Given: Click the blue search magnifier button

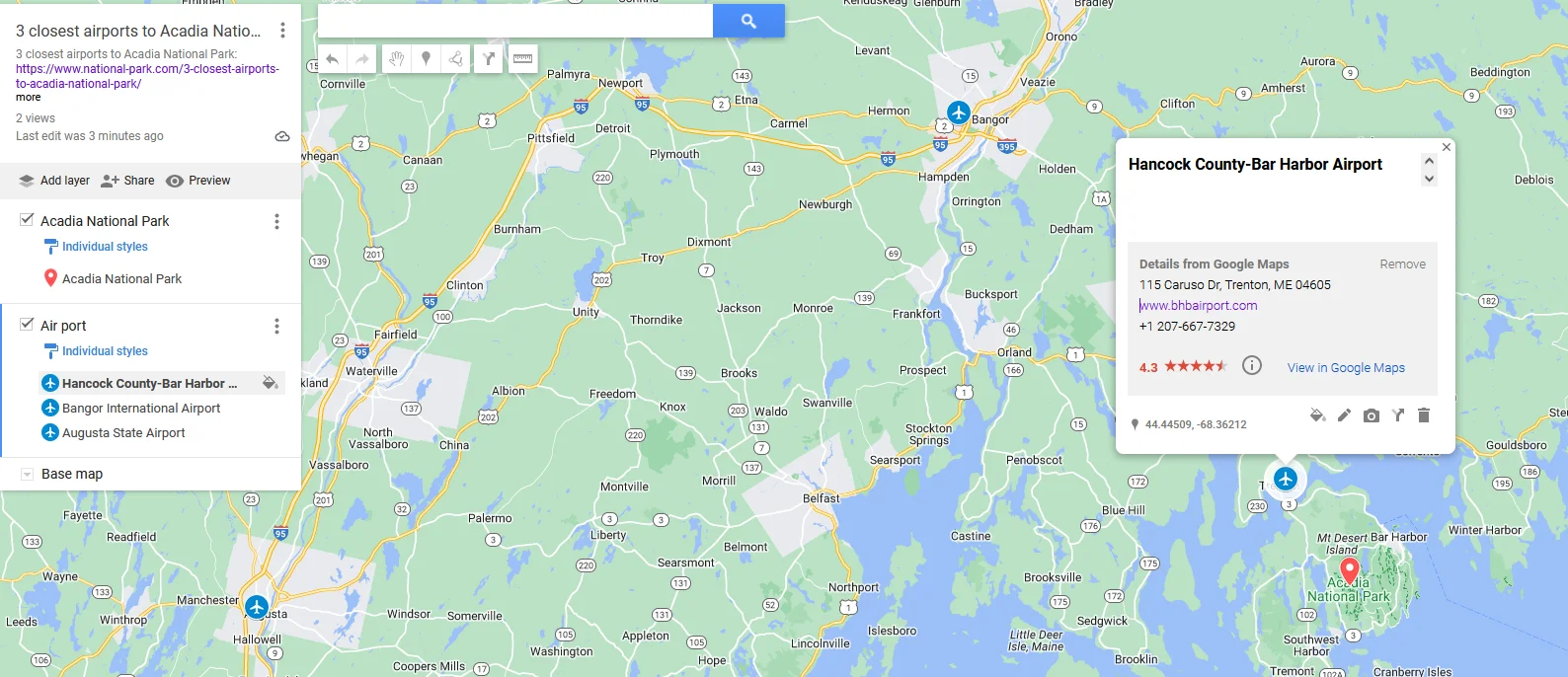Looking at the screenshot, I should (x=748, y=21).
